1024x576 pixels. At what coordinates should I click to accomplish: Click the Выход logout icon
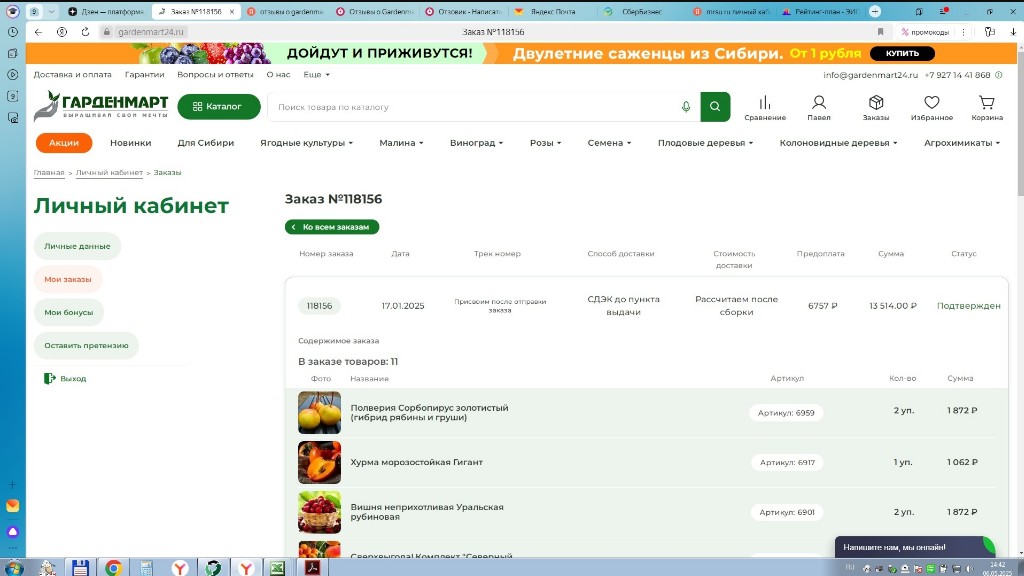click(50, 378)
